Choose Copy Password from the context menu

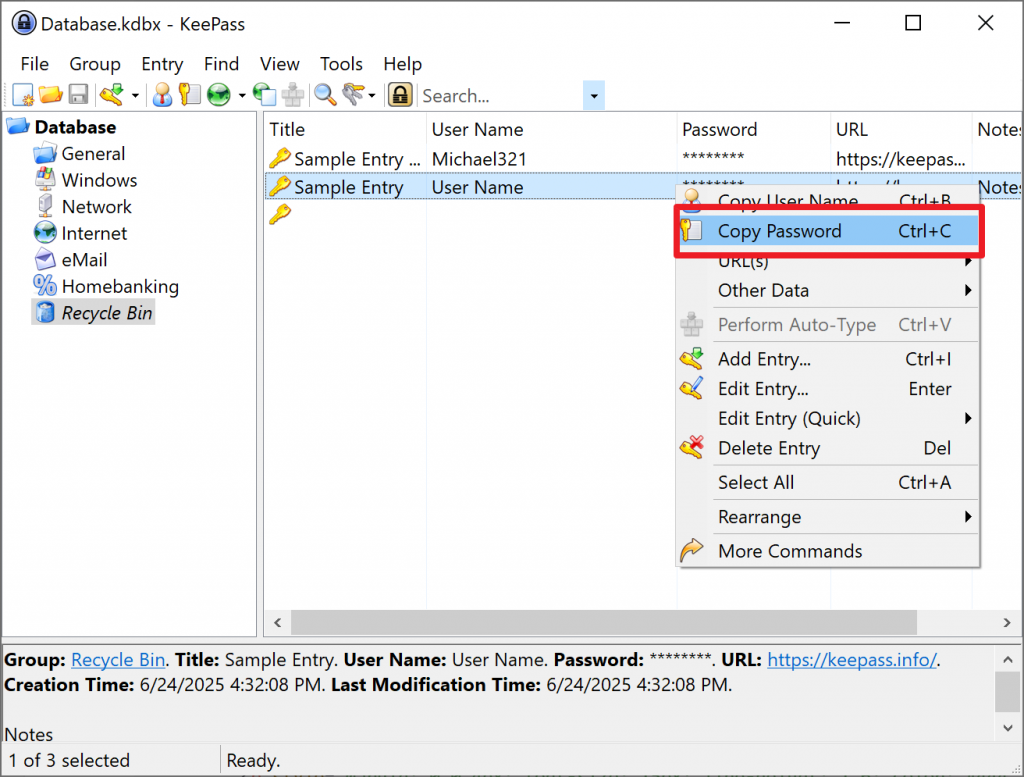coord(828,231)
